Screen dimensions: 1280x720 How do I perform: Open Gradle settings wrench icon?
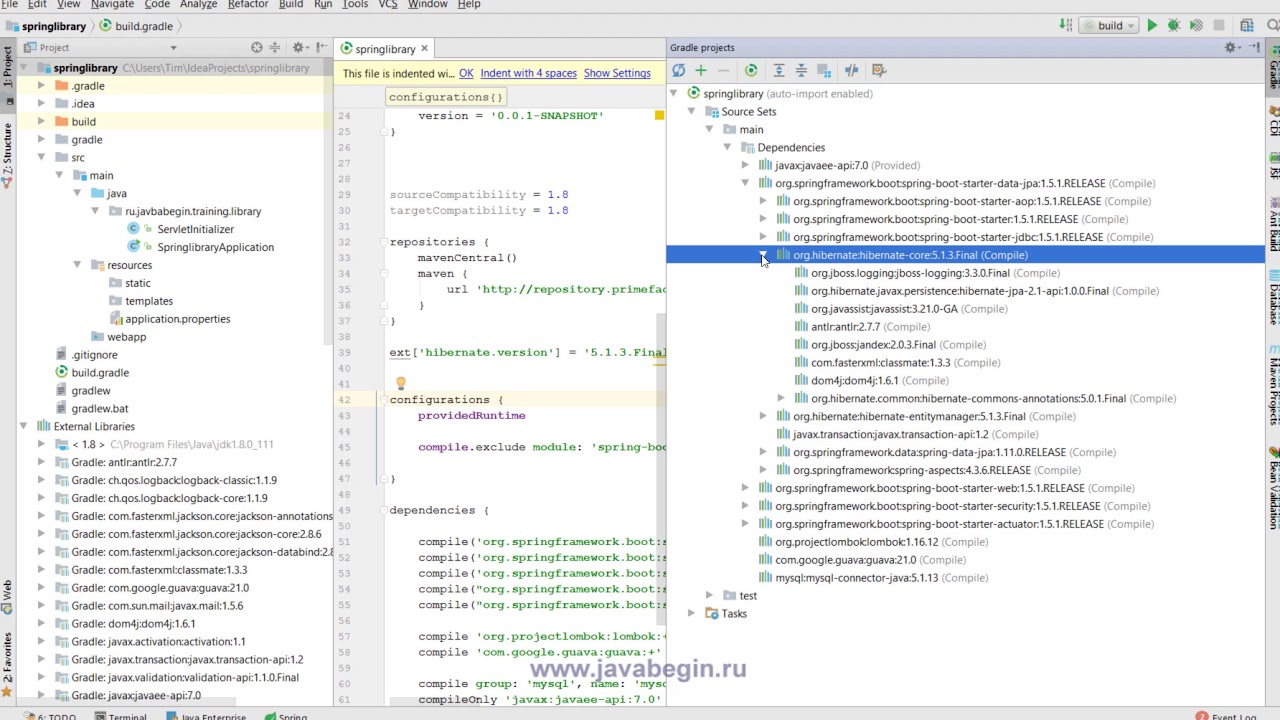[x=879, y=70]
